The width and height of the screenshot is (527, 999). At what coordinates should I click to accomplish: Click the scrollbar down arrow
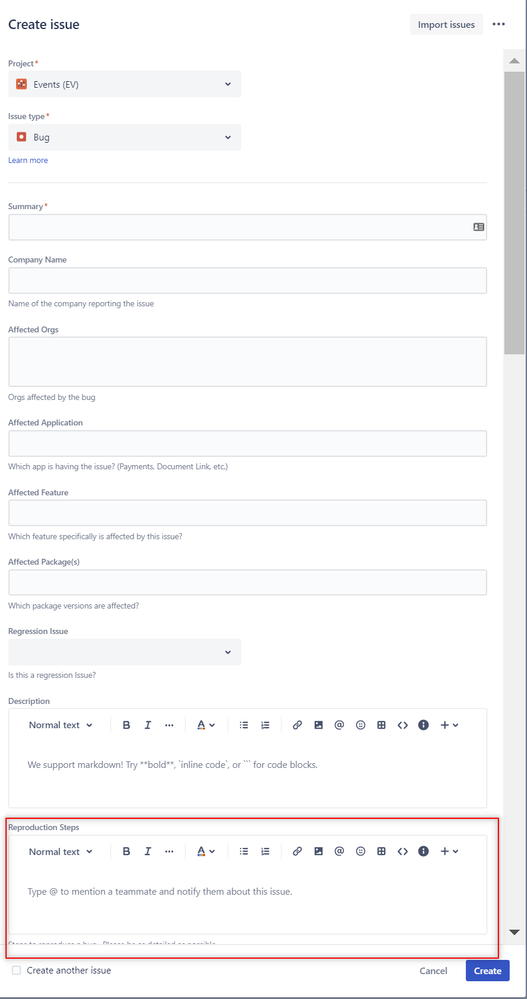coord(514,932)
